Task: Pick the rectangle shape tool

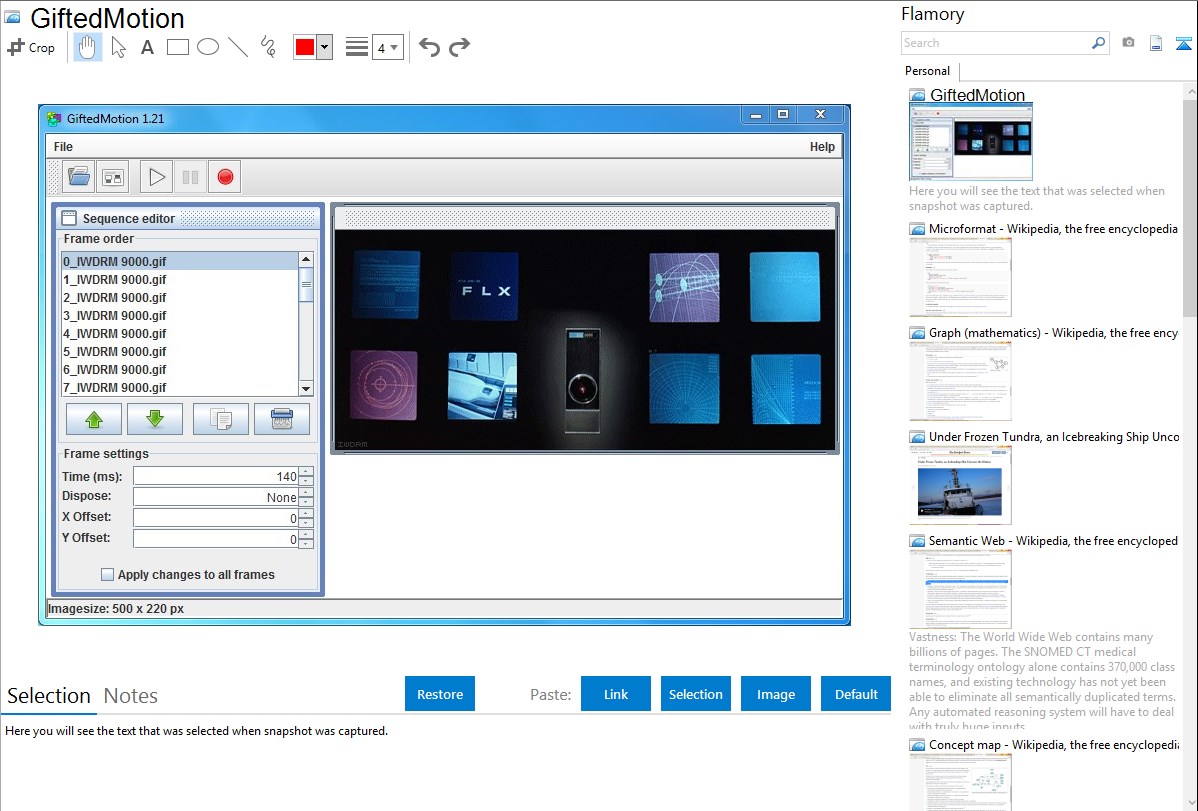Action: pos(177,47)
